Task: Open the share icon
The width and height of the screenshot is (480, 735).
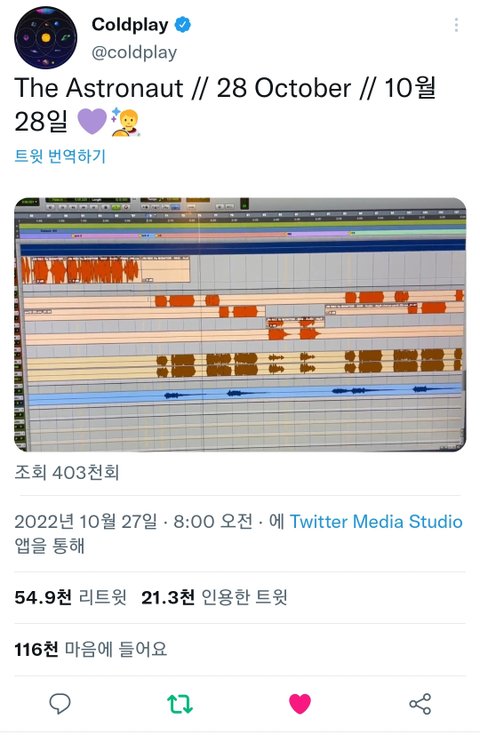Action: click(420, 704)
